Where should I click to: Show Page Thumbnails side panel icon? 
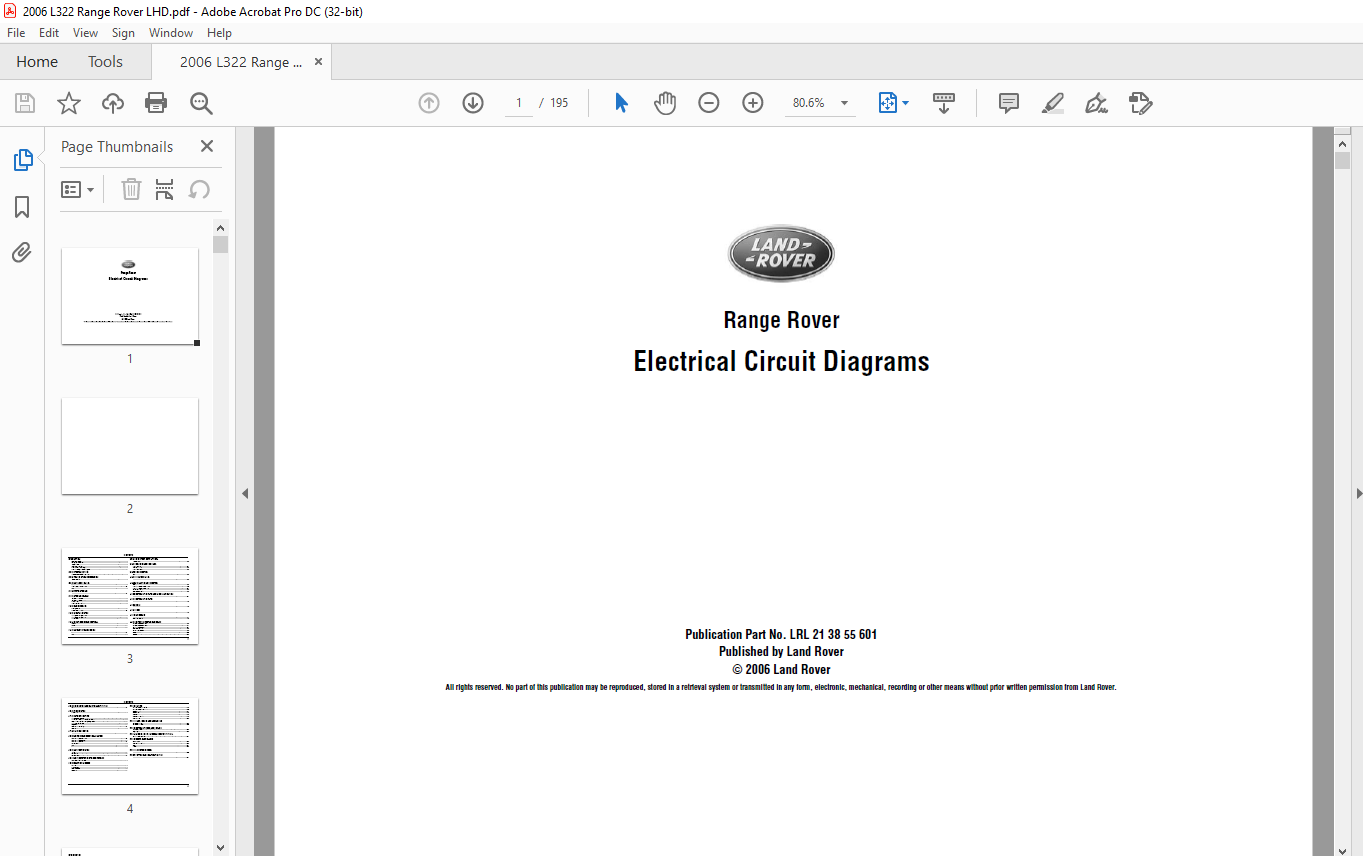point(22,160)
